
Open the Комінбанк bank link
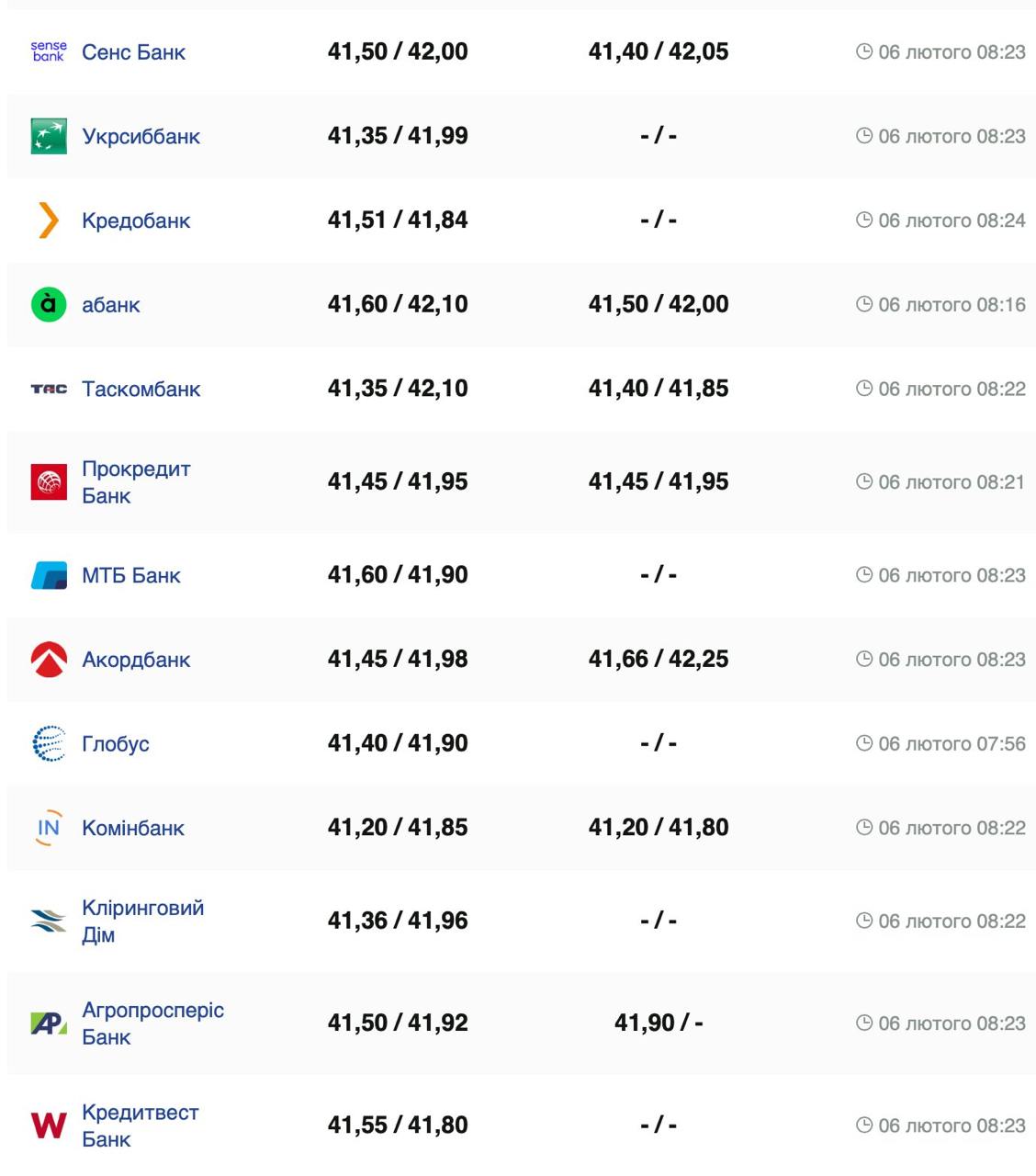point(133,828)
